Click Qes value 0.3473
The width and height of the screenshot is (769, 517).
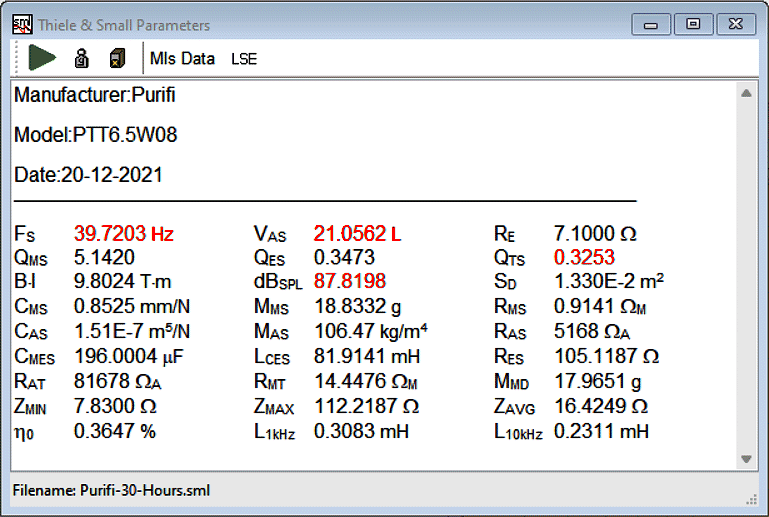click(x=344, y=258)
